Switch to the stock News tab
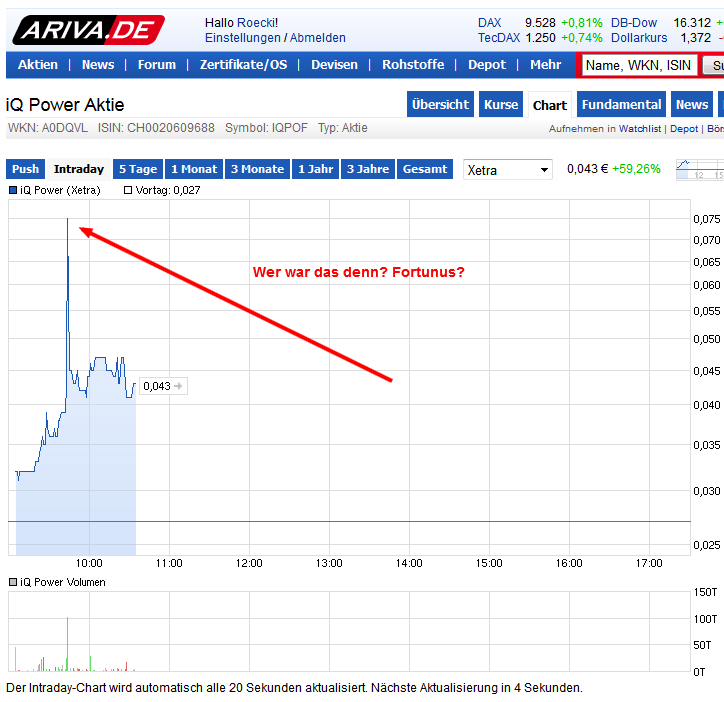724x702 pixels. pos(692,104)
